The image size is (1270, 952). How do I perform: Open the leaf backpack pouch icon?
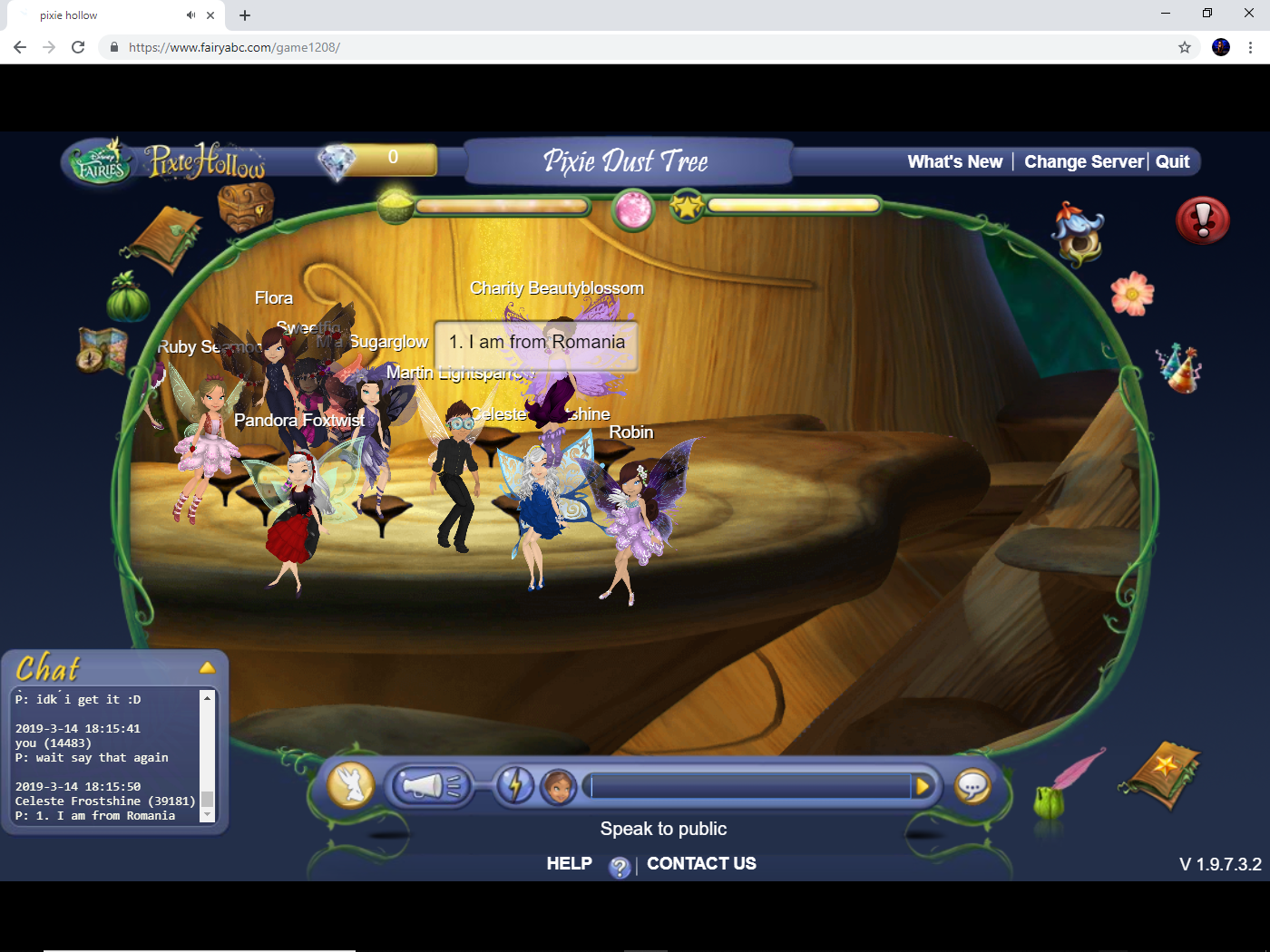coord(127,299)
